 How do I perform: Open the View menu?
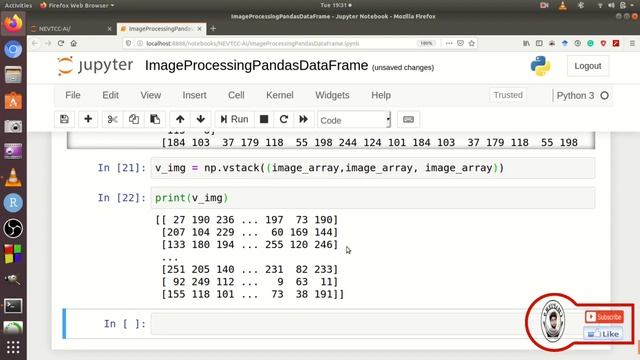pos(151,95)
